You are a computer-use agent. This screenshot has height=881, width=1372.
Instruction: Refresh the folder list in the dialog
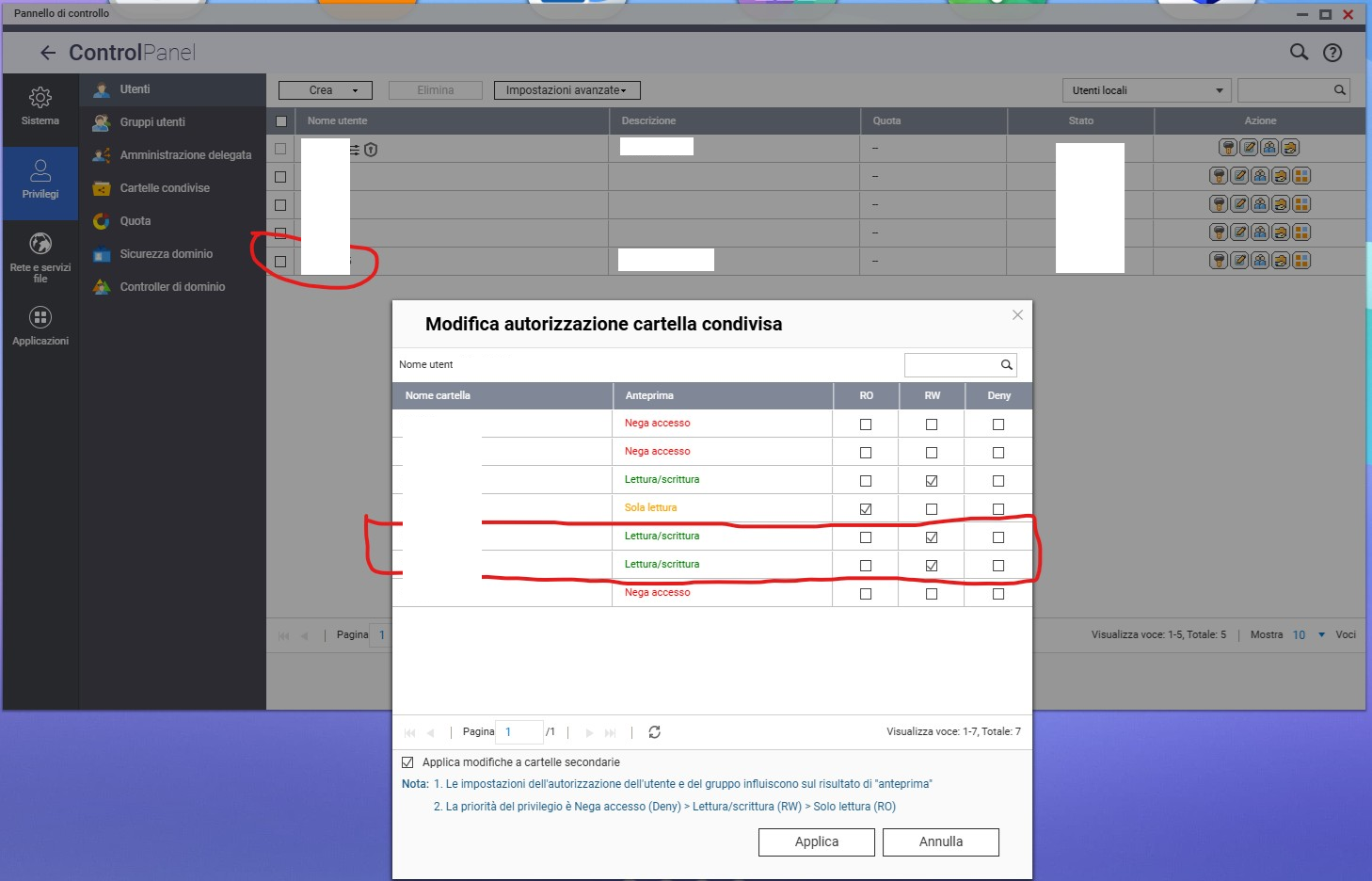[x=655, y=732]
